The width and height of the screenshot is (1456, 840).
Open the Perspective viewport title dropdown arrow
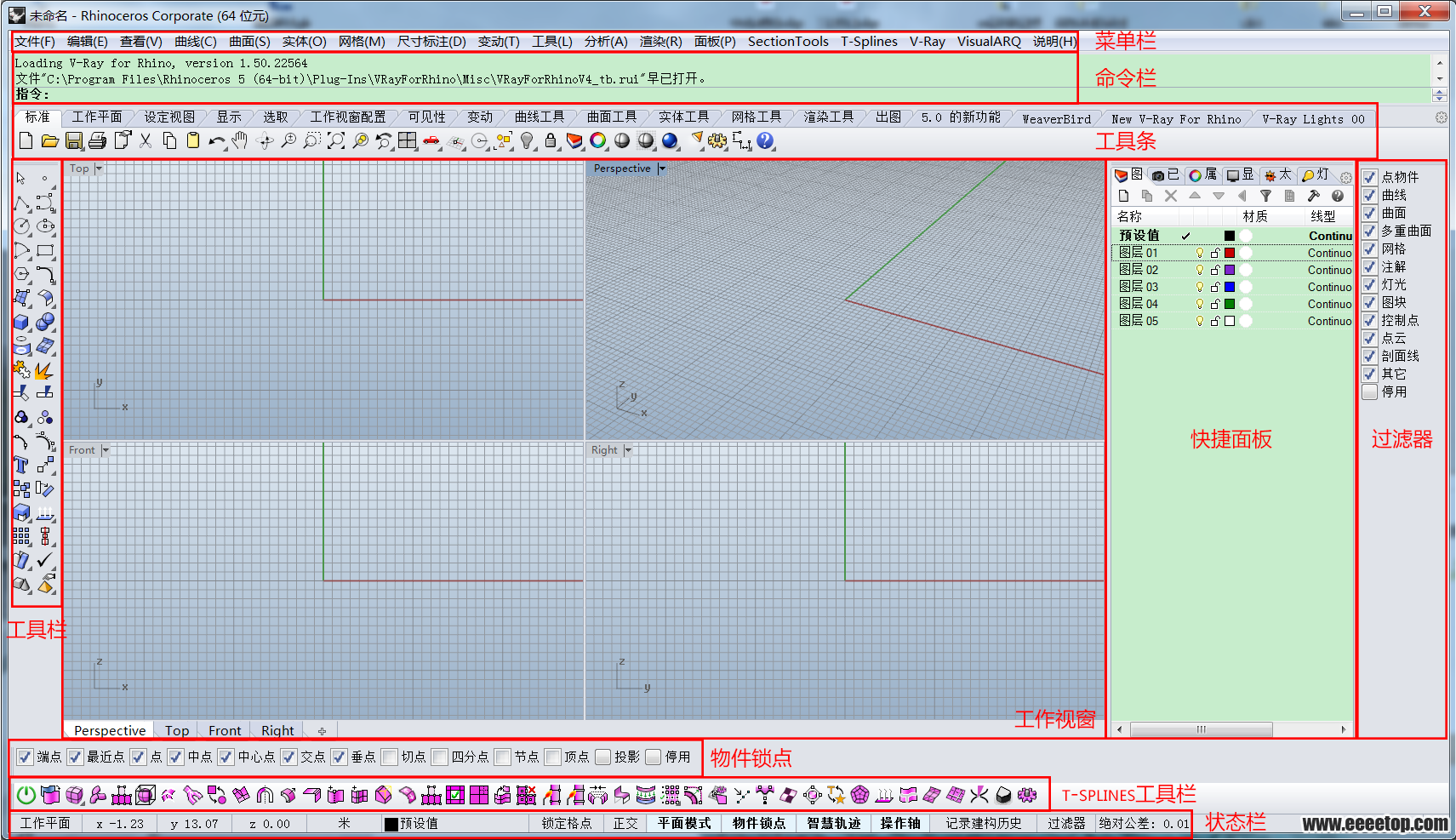click(662, 169)
